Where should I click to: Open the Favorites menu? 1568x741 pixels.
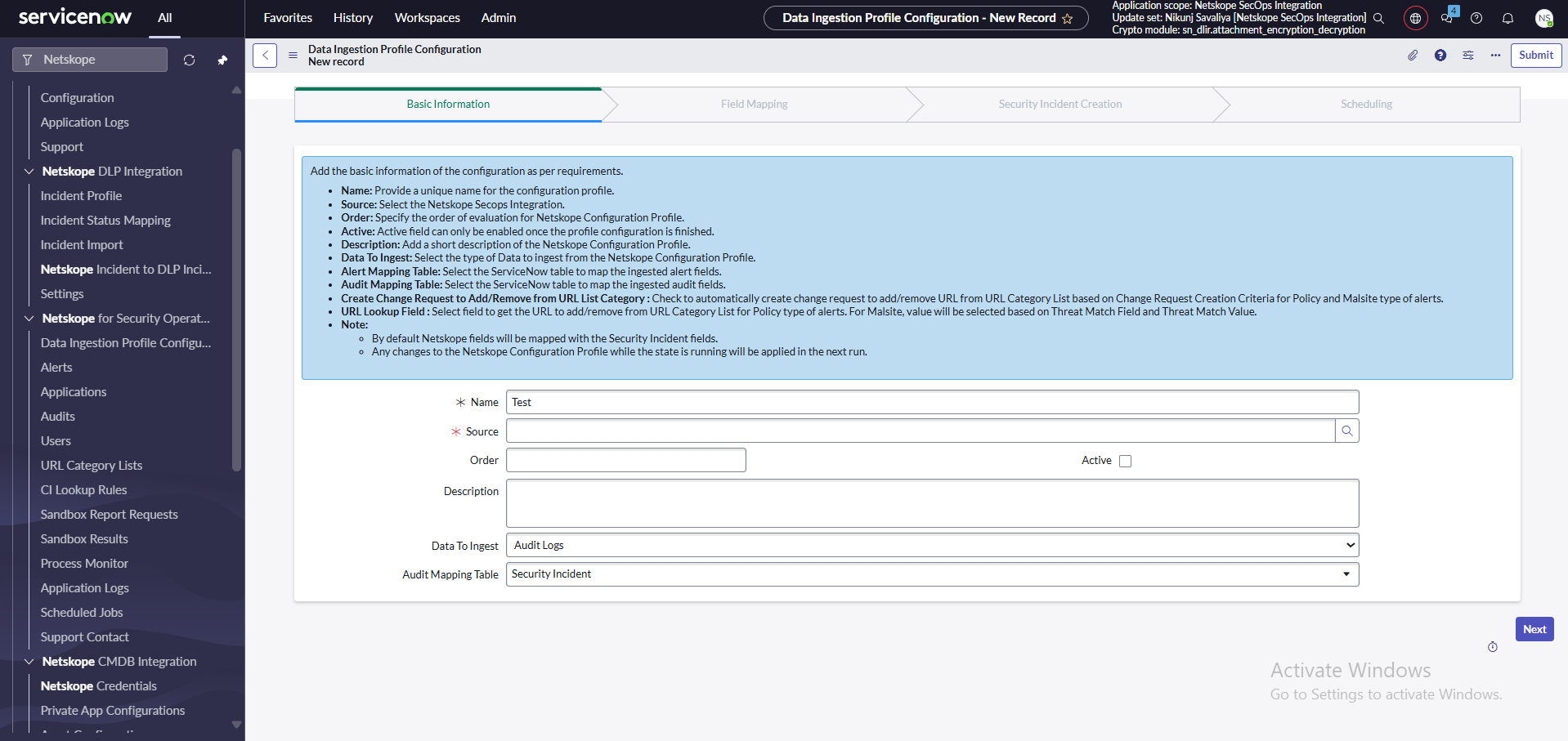click(x=288, y=18)
